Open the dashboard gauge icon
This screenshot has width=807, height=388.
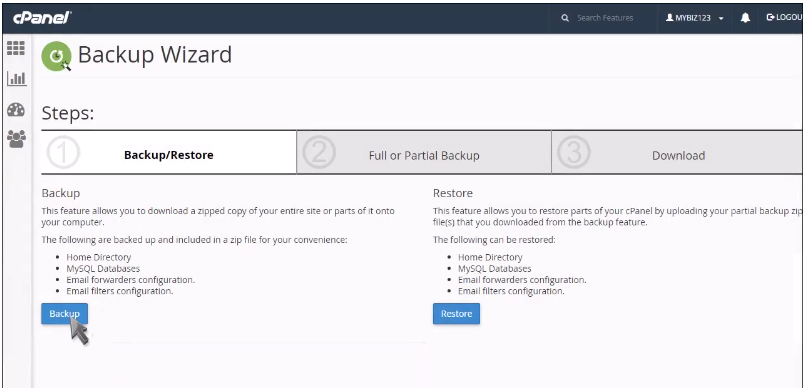tap(16, 109)
